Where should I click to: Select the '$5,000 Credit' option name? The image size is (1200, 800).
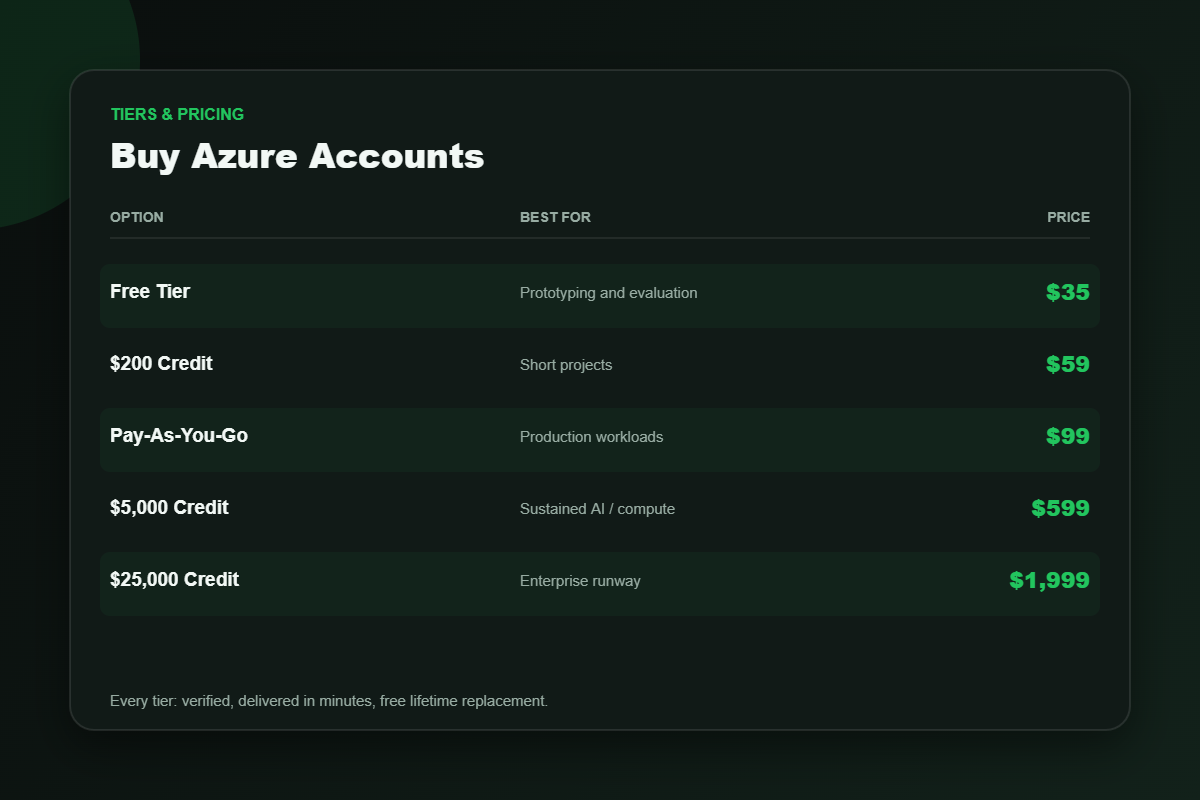[169, 508]
